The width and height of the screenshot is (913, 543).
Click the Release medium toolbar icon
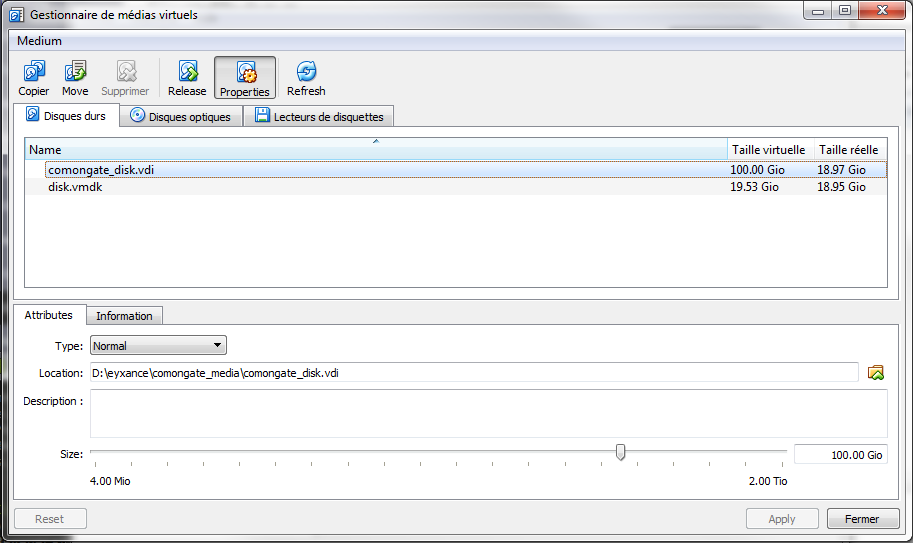point(187,71)
